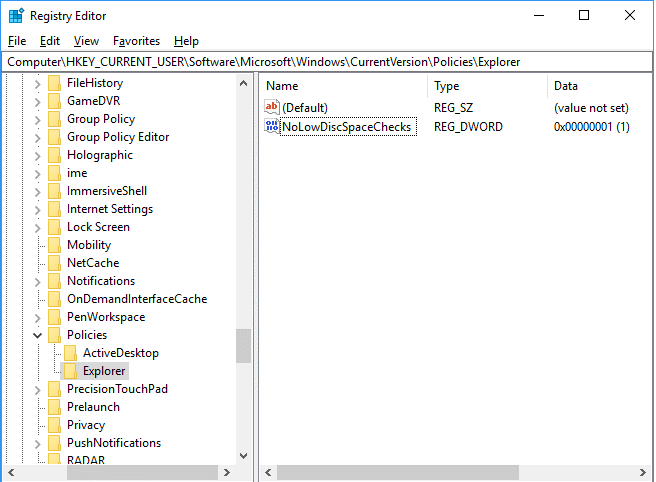Open the View menu
Image resolution: width=656 pixels, height=482 pixels.
[86, 41]
